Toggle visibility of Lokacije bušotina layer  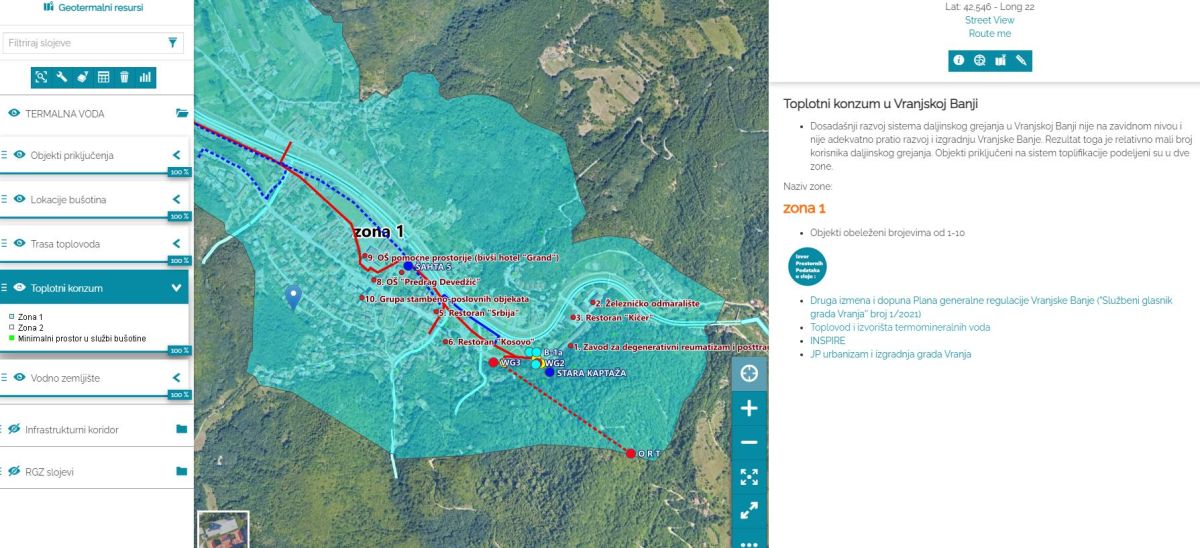tap(19, 199)
